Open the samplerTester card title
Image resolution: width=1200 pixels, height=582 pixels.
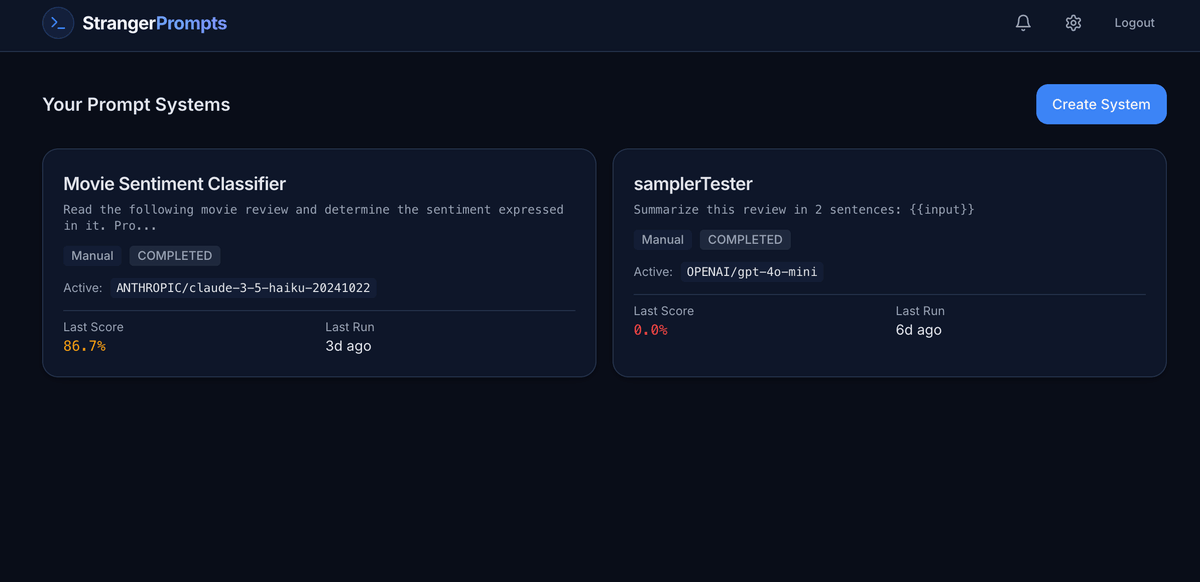coord(693,184)
